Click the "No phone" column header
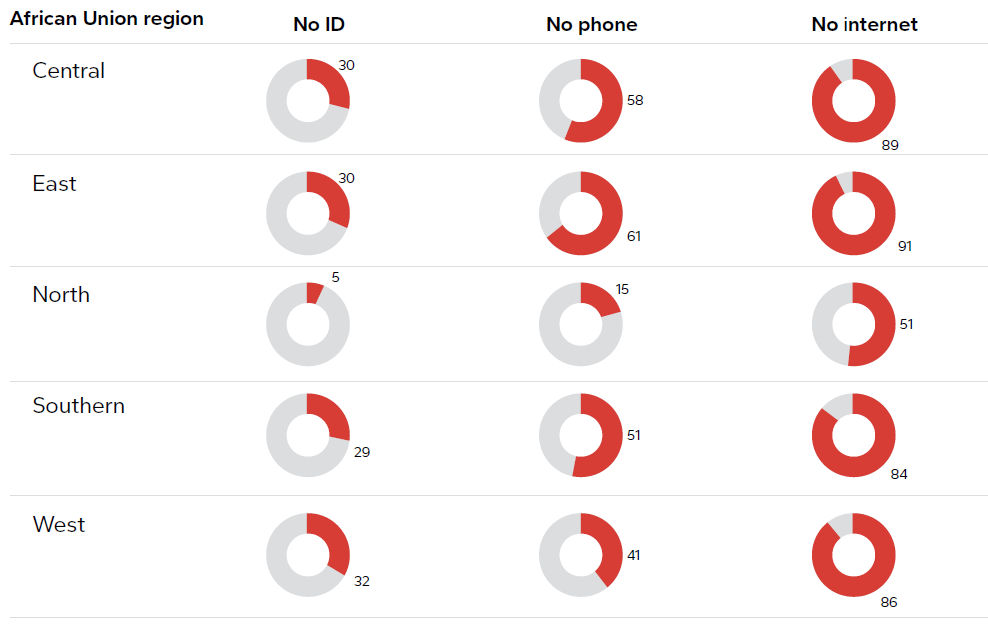 tap(591, 25)
